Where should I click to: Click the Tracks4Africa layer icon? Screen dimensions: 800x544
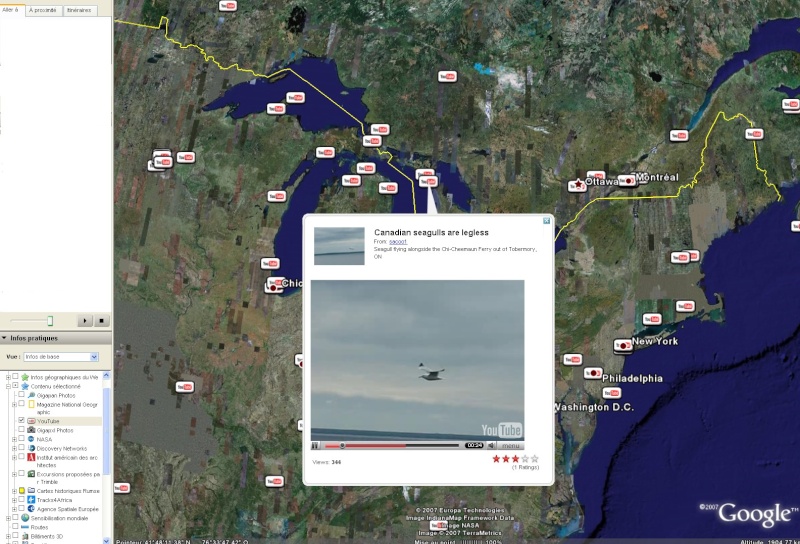coord(31,500)
